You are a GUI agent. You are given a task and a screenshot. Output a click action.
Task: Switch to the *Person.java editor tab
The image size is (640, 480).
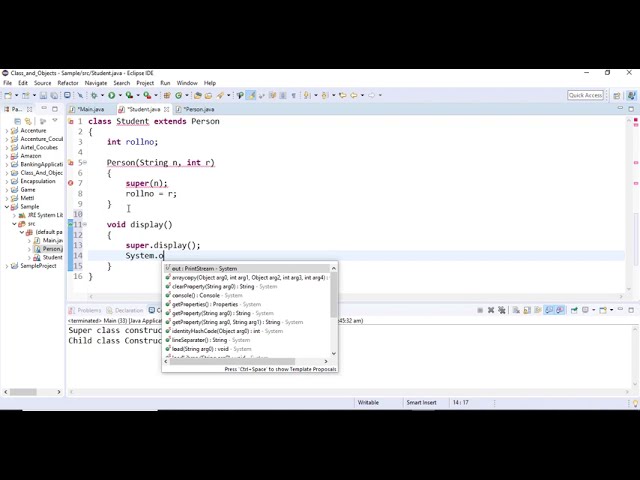[198, 109]
